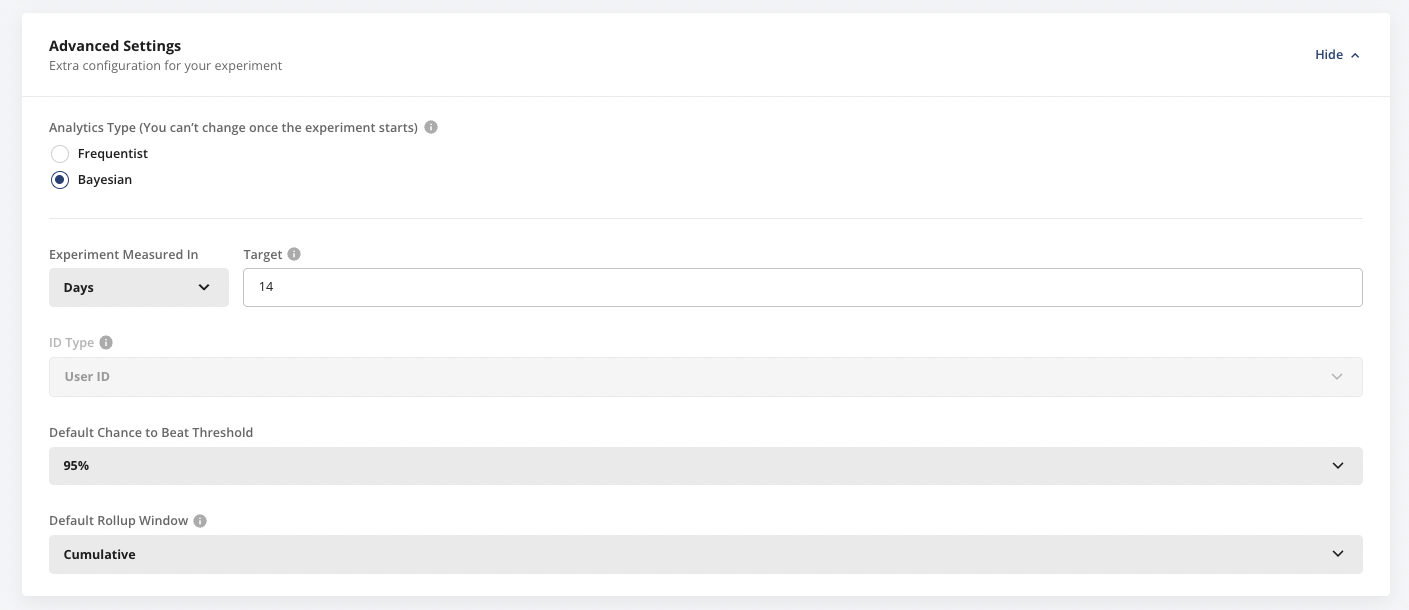Screen dimensions: 1409x610
Task: Click the Target field info icon
Action: (293, 254)
